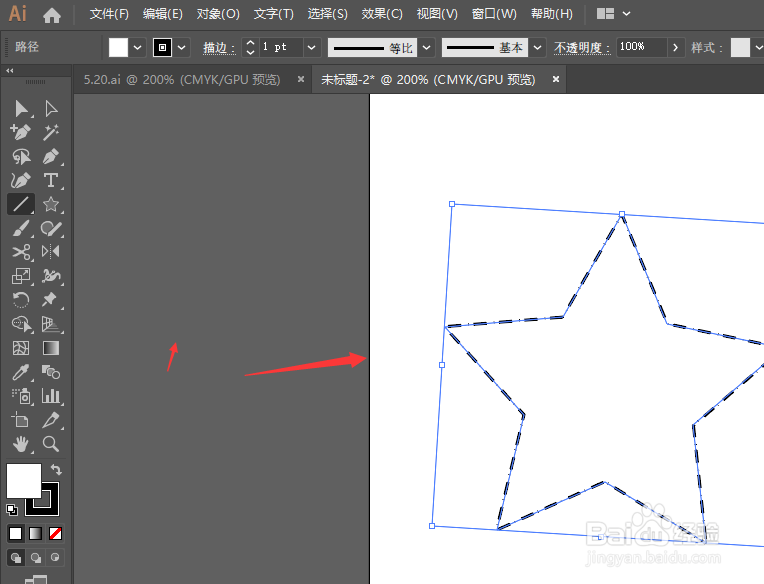Open stroke color dropdown in control bar
This screenshot has height=584, width=764.
tap(182, 47)
